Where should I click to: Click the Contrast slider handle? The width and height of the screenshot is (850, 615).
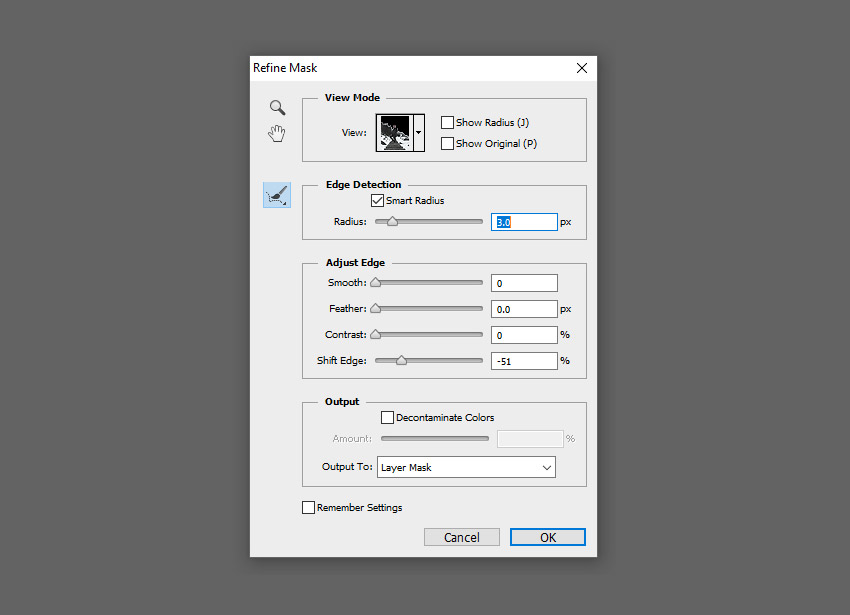coord(376,335)
